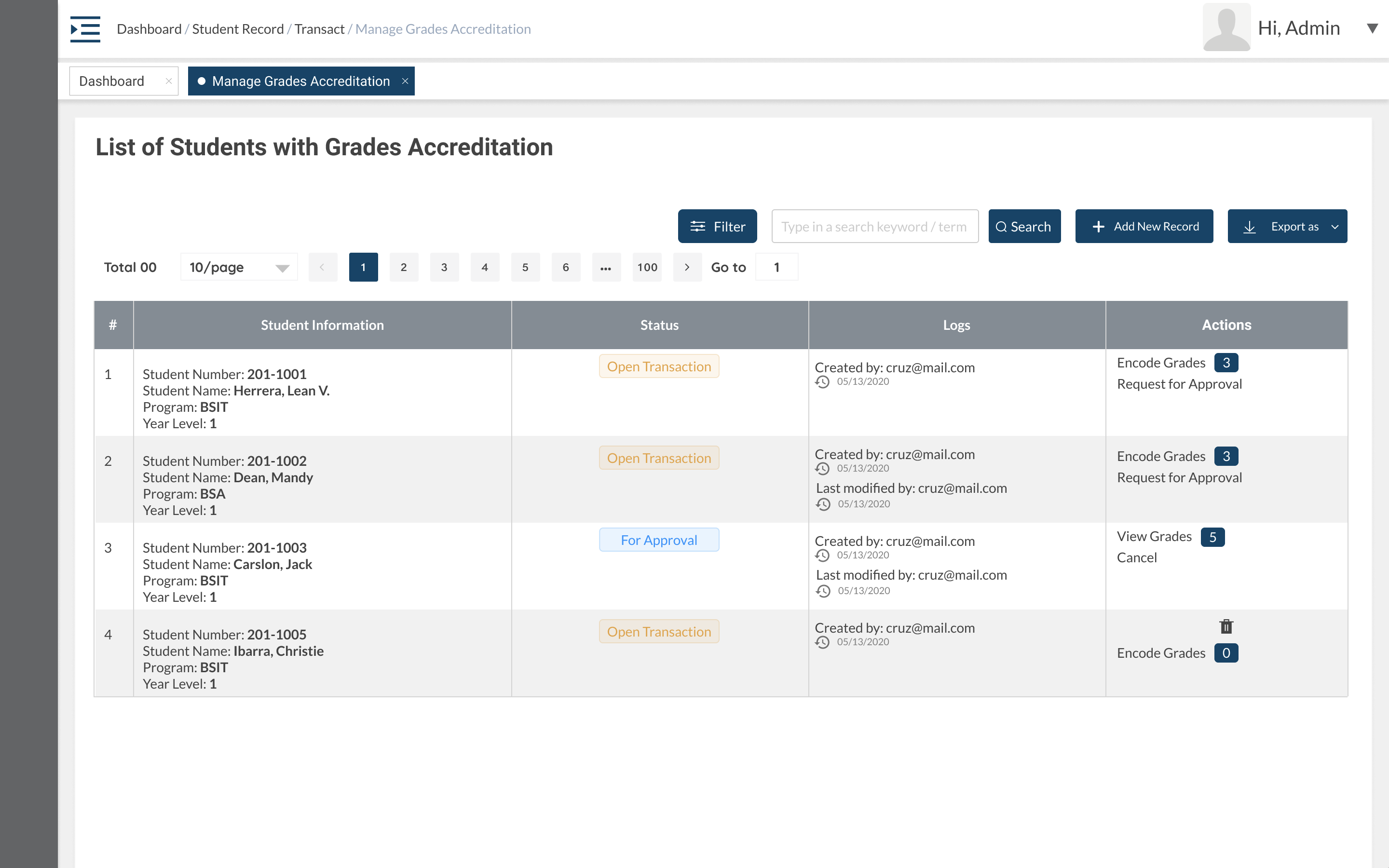Jump to page 100 in pagination
1389x868 pixels.
647,267
